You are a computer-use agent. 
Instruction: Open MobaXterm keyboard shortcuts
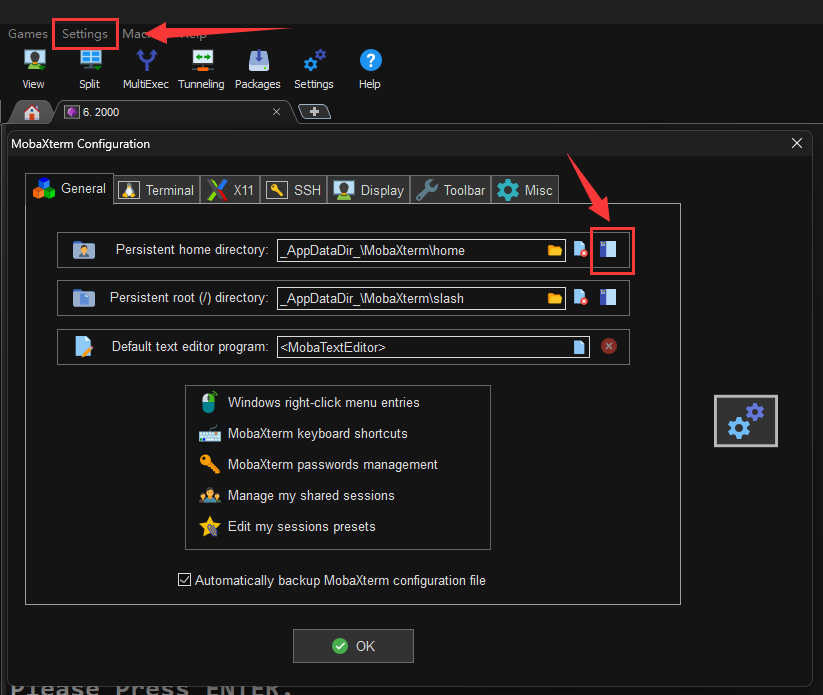click(317, 434)
